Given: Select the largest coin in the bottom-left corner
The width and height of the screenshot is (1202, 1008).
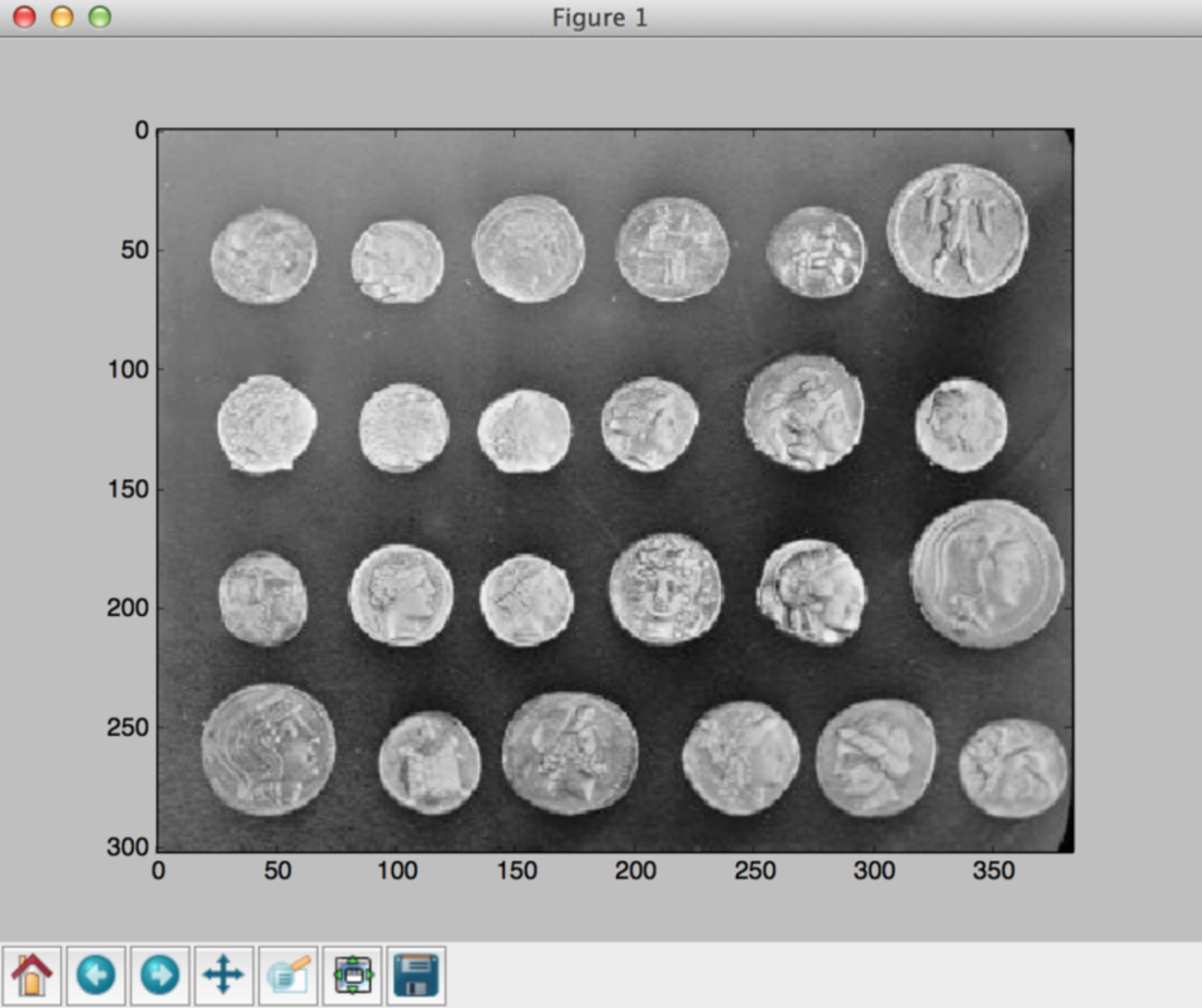Looking at the screenshot, I should click(x=268, y=749).
